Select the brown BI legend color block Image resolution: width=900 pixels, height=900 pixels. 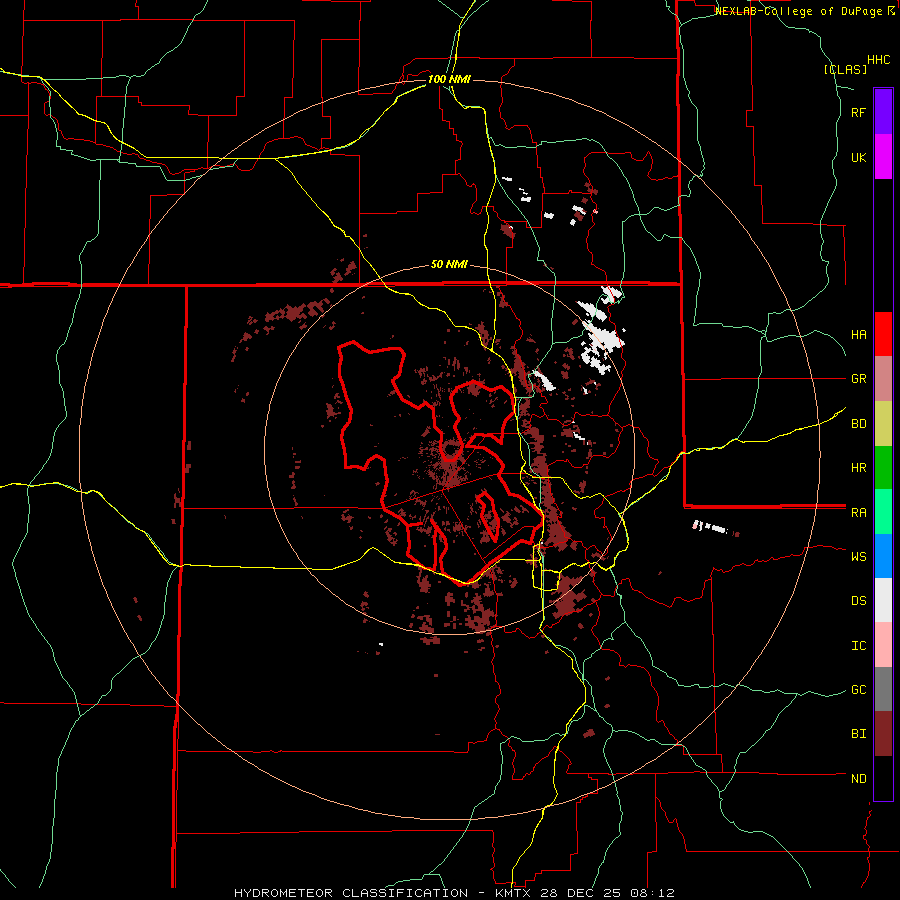coord(883,734)
